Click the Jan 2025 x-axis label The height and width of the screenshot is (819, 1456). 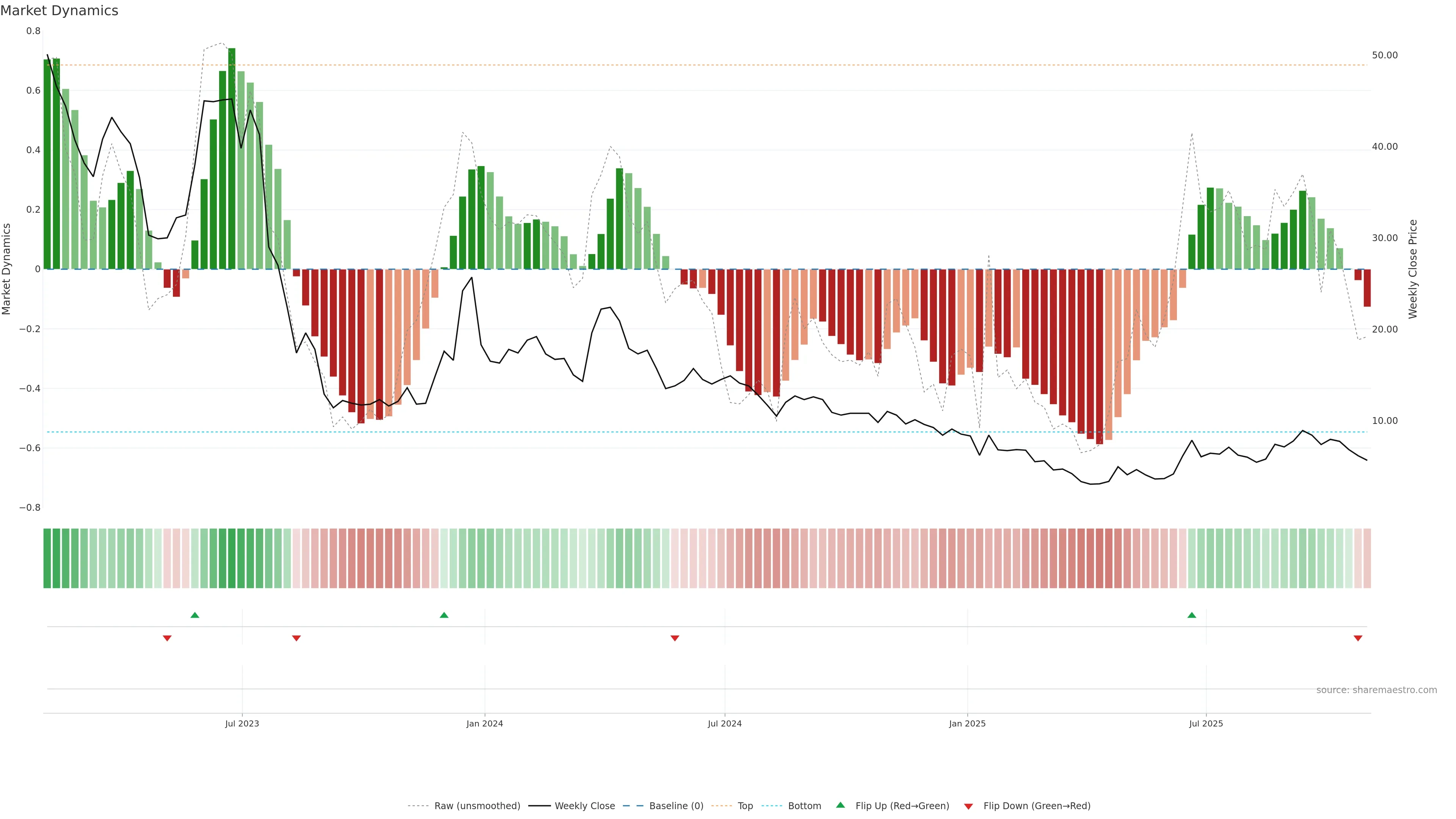pos(967,723)
